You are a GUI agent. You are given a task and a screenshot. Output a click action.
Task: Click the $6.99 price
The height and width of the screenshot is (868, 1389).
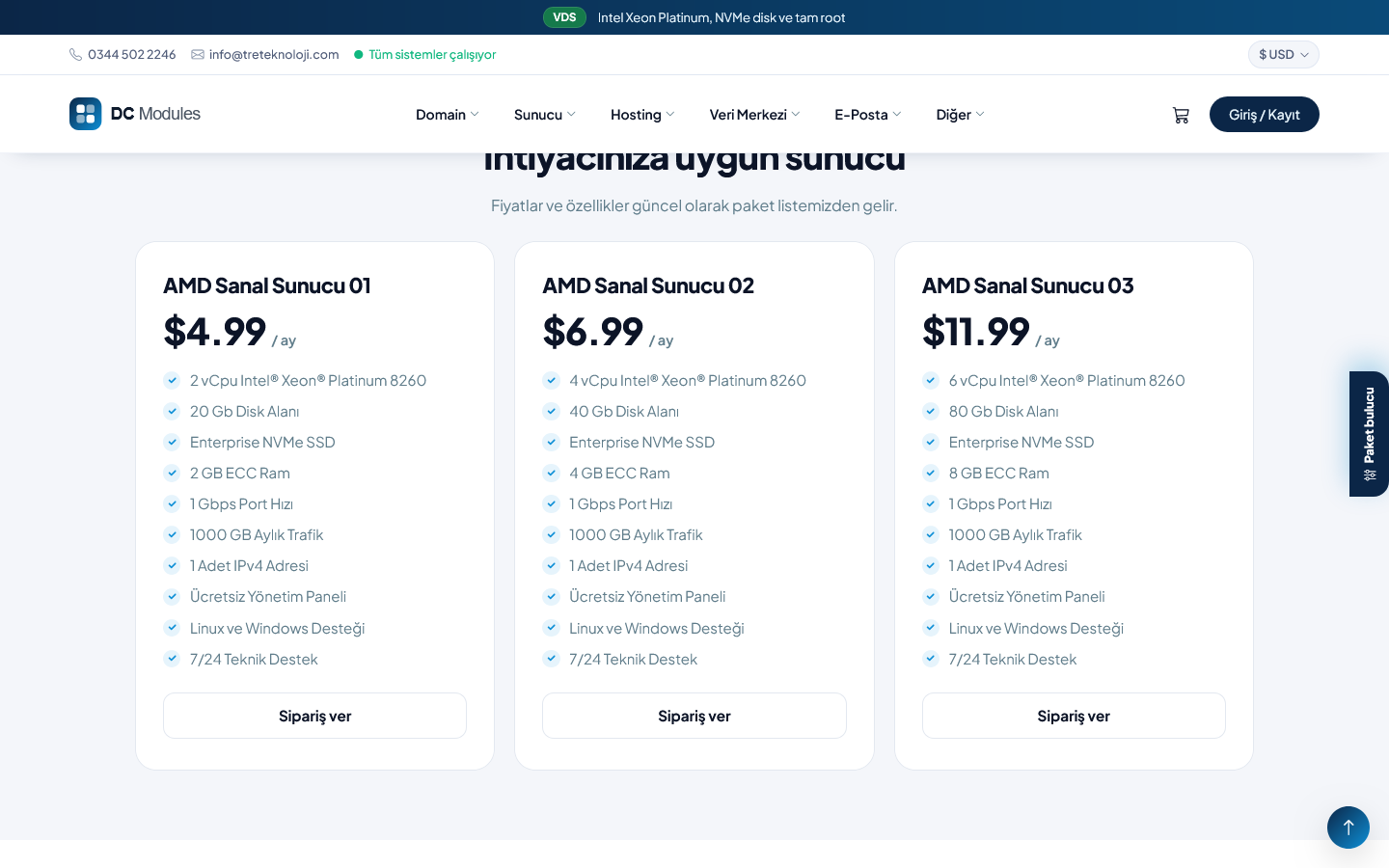click(593, 332)
